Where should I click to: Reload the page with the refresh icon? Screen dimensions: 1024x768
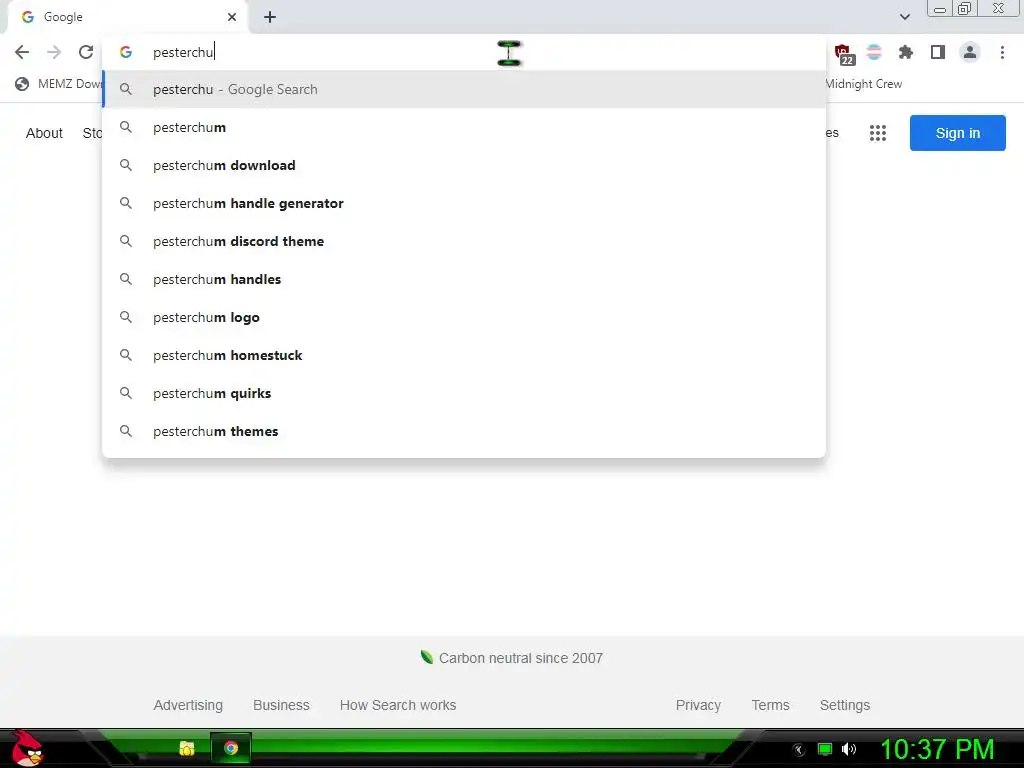pos(86,52)
